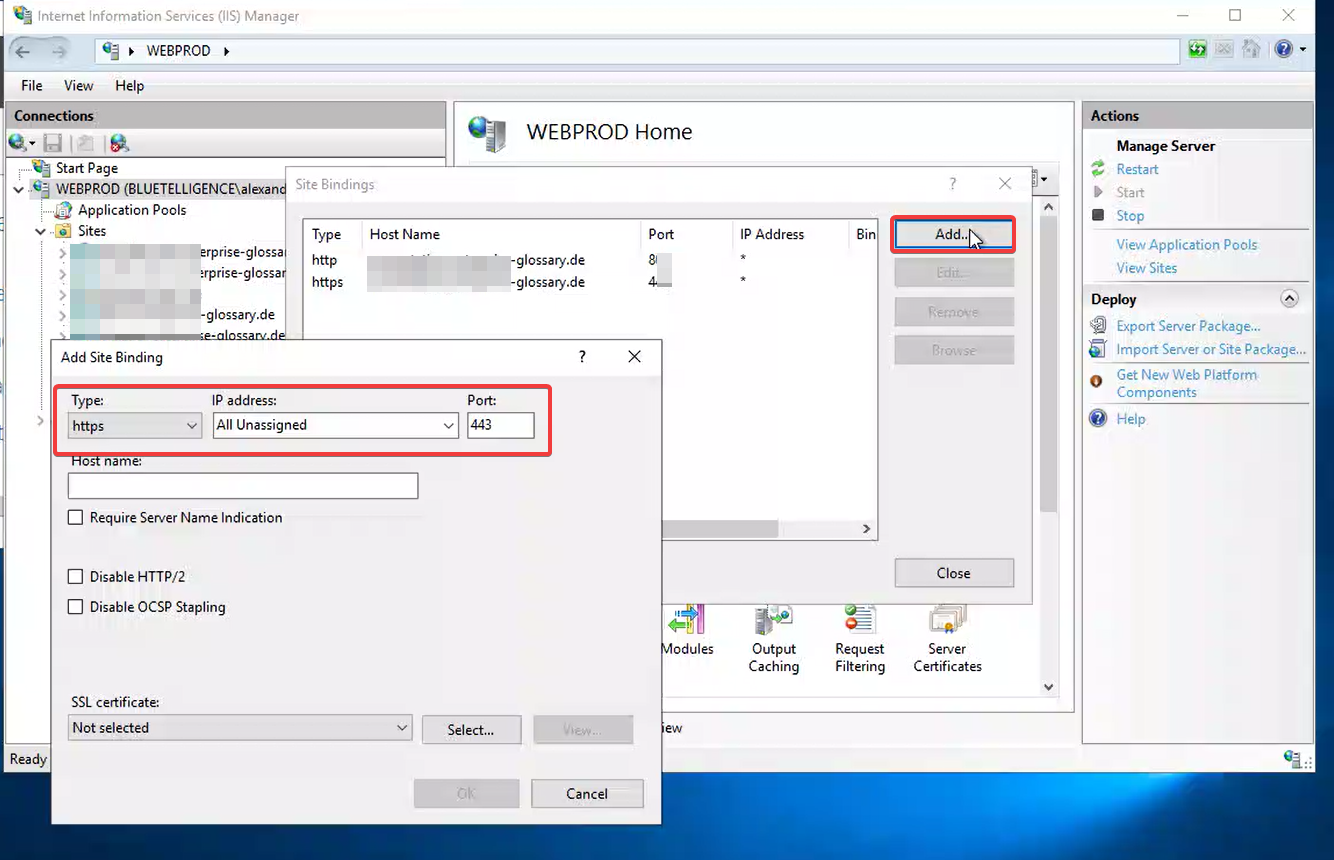This screenshot has height=860, width=1334.
Task: Click Select... button for SSL certificate
Action: [470, 730]
